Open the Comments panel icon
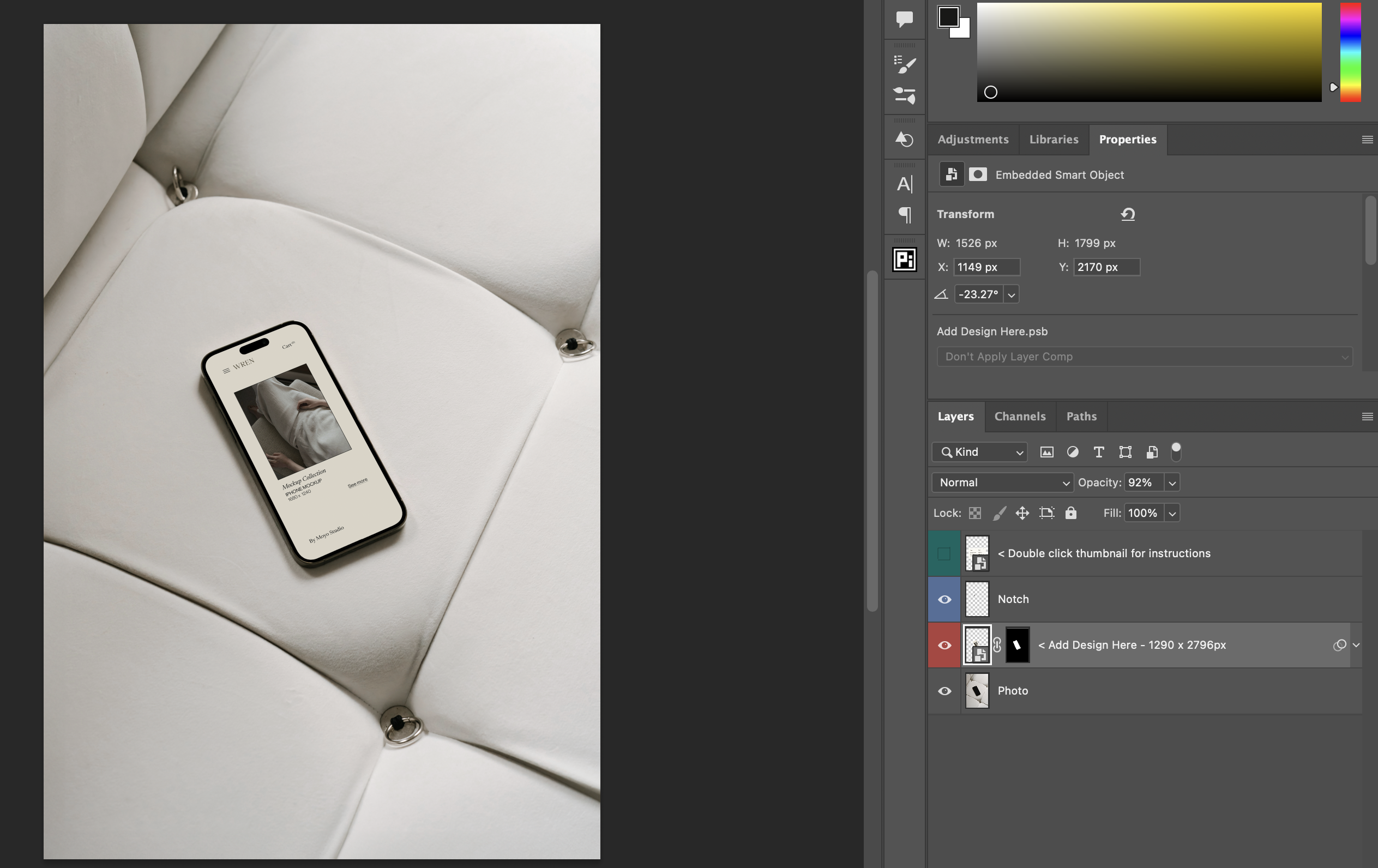This screenshot has height=868, width=1378. click(x=904, y=19)
